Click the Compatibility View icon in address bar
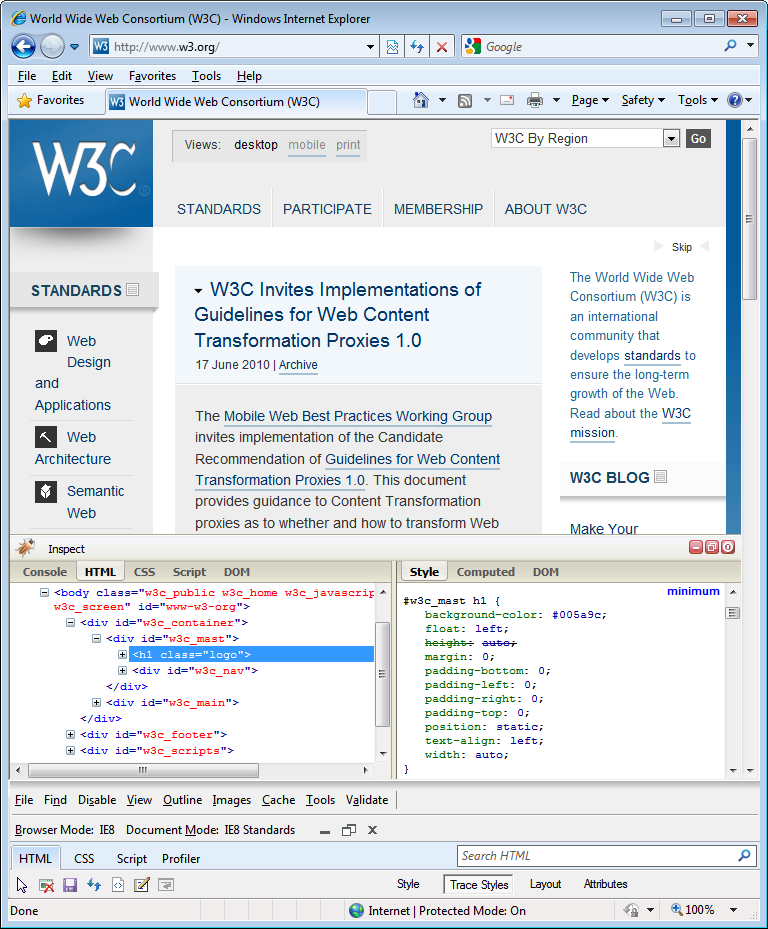The image size is (768, 929). (392, 47)
